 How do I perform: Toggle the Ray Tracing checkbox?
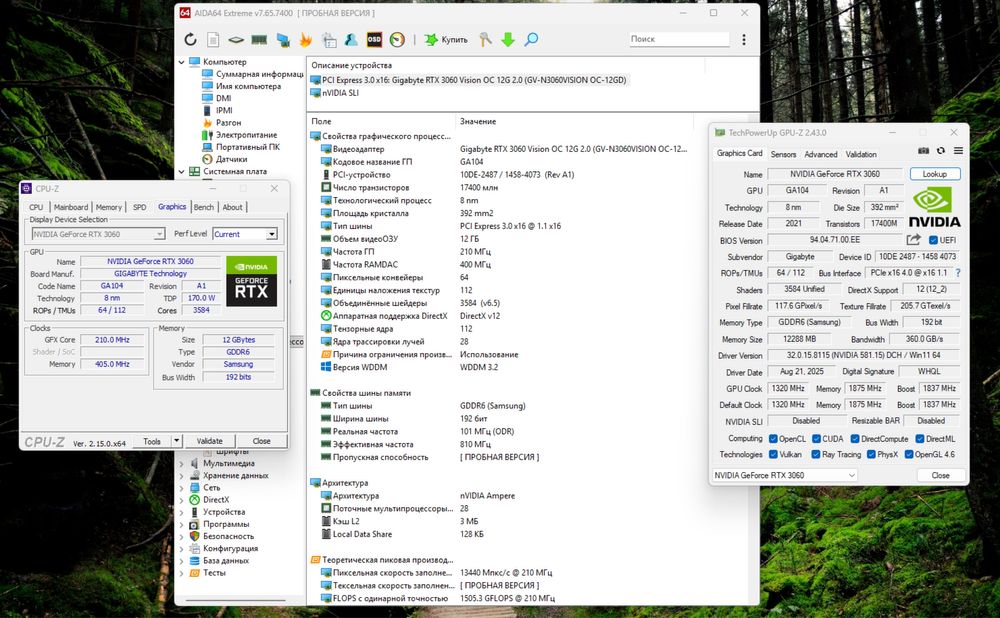(814, 454)
